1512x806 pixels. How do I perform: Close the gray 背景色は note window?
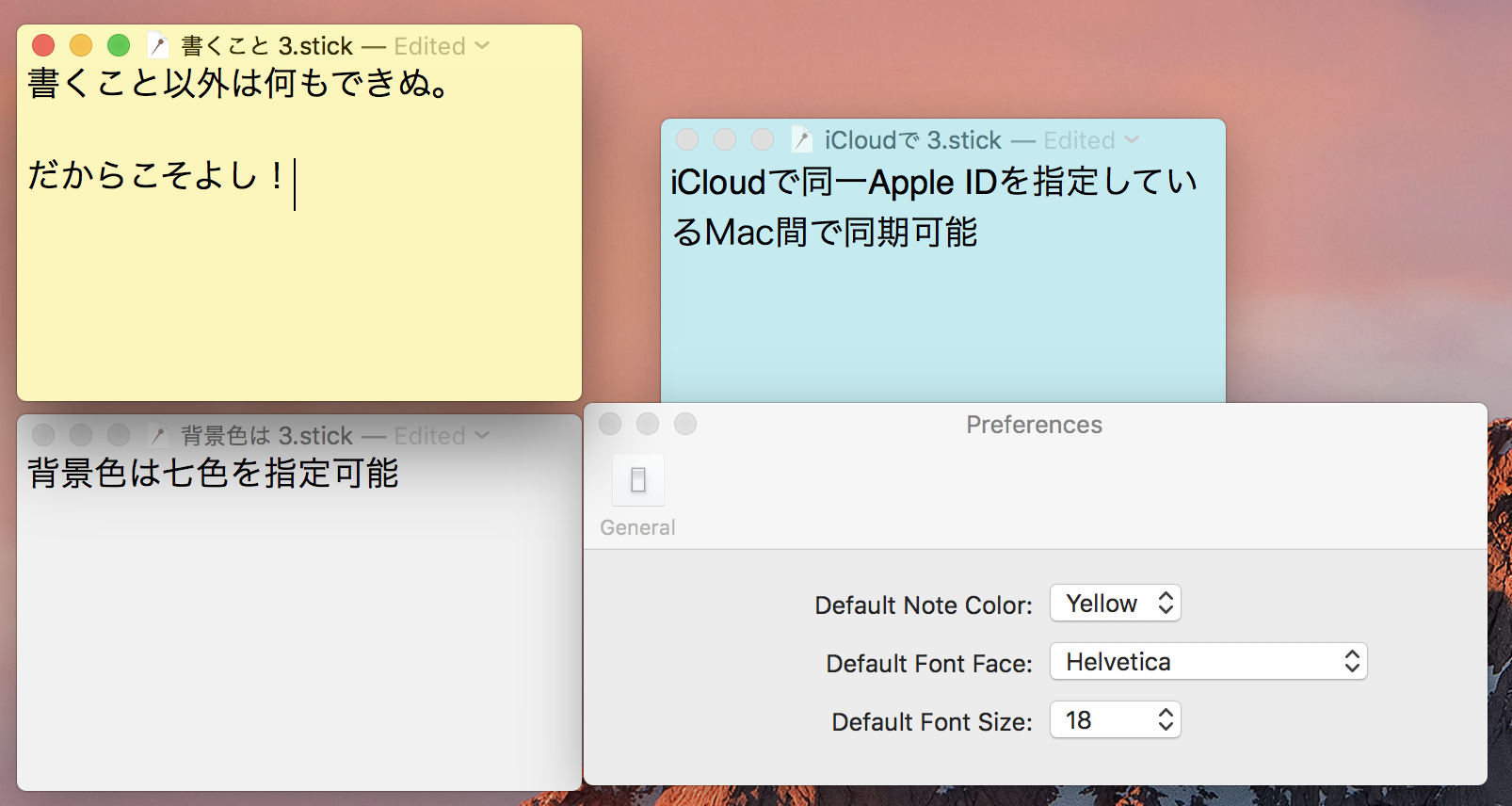(x=43, y=434)
